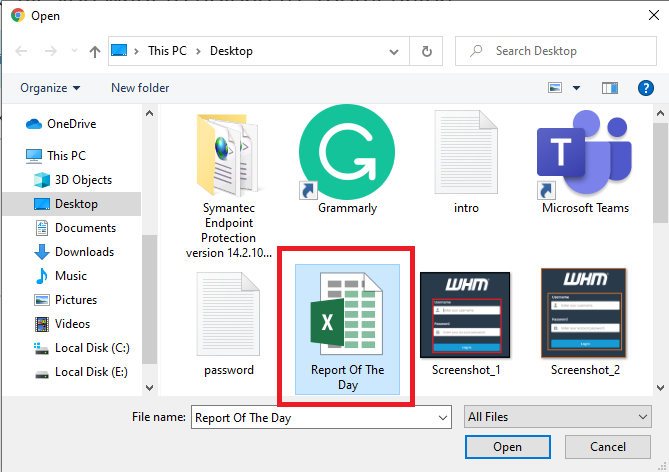Toggle the preview pane button
Image resolution: width=669 pixels, height=472 pixels.
tap(610, 88)
